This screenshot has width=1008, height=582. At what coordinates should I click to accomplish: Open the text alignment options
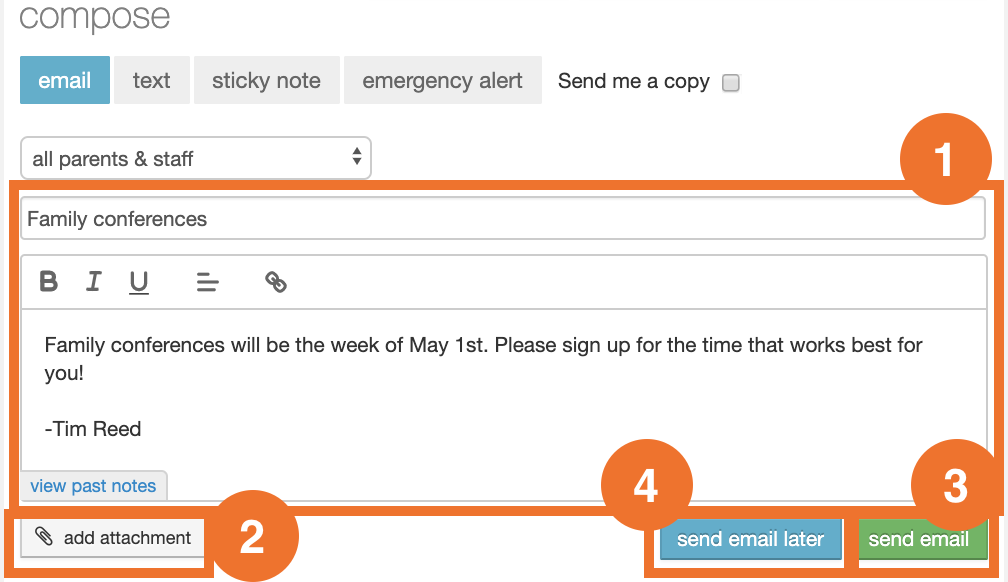(x=207, y=281)
